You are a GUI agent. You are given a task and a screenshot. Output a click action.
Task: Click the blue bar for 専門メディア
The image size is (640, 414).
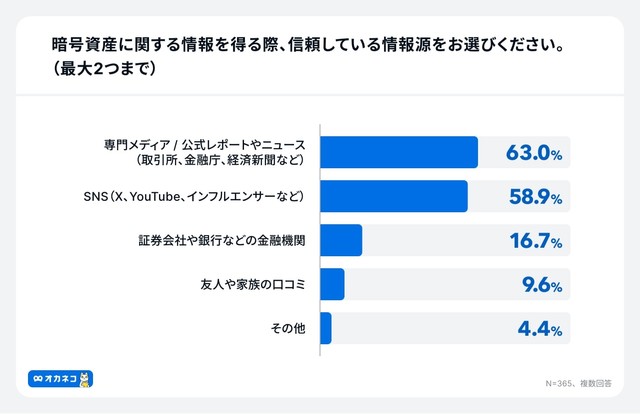(399, 152)
